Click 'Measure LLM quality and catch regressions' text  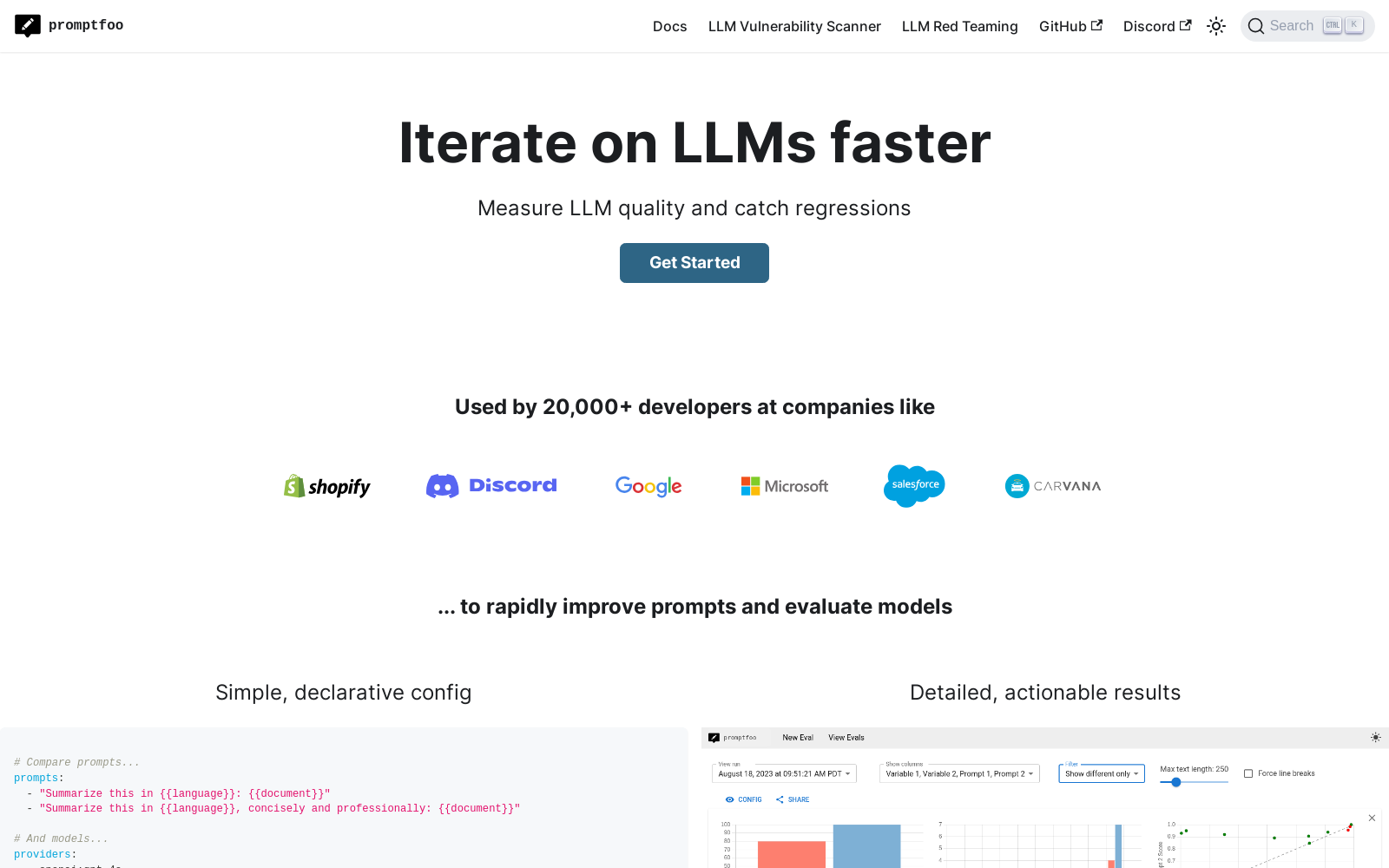tap(694, 208)
